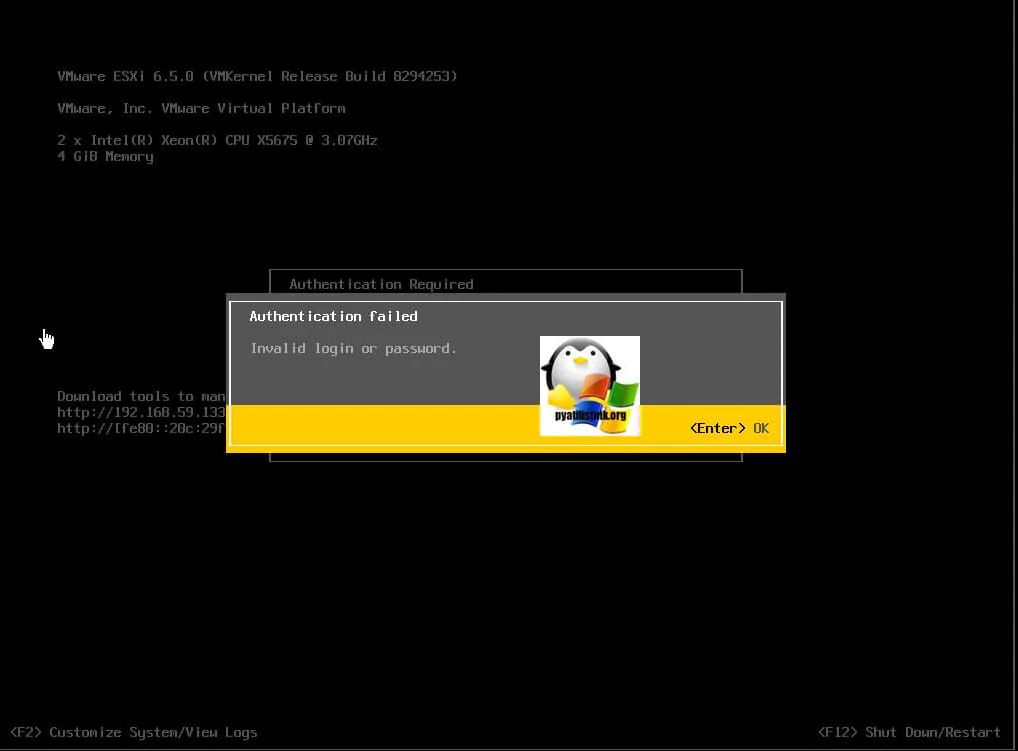The image size is (1018, 751).
Task: Click the http://192.168.59.133 address
Action: (x=141, y=412)
